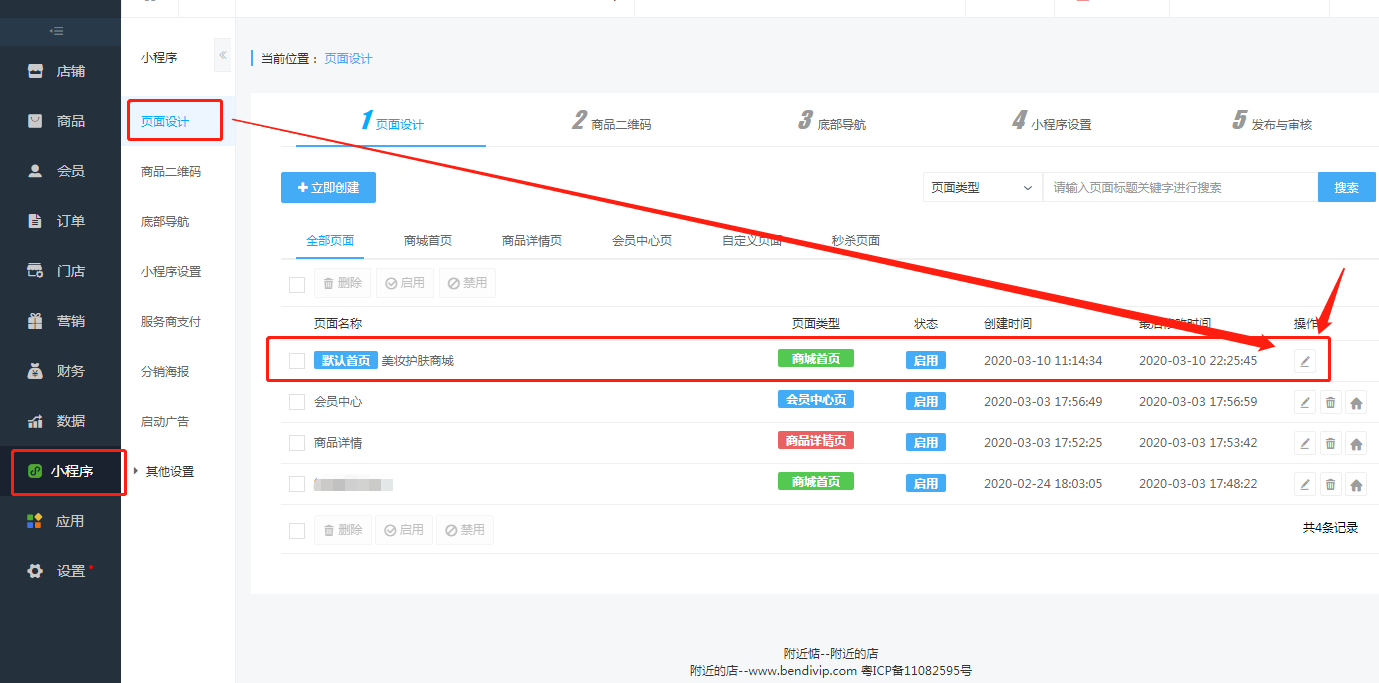The image size is (1379, 683).
Task: Select step 1 页面设计 tab
Action: click(391, 122)
